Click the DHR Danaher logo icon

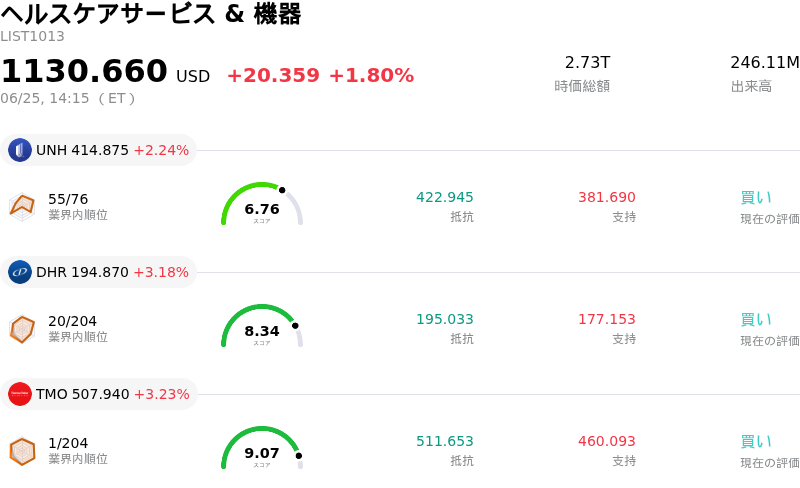[x=20, y=272]
